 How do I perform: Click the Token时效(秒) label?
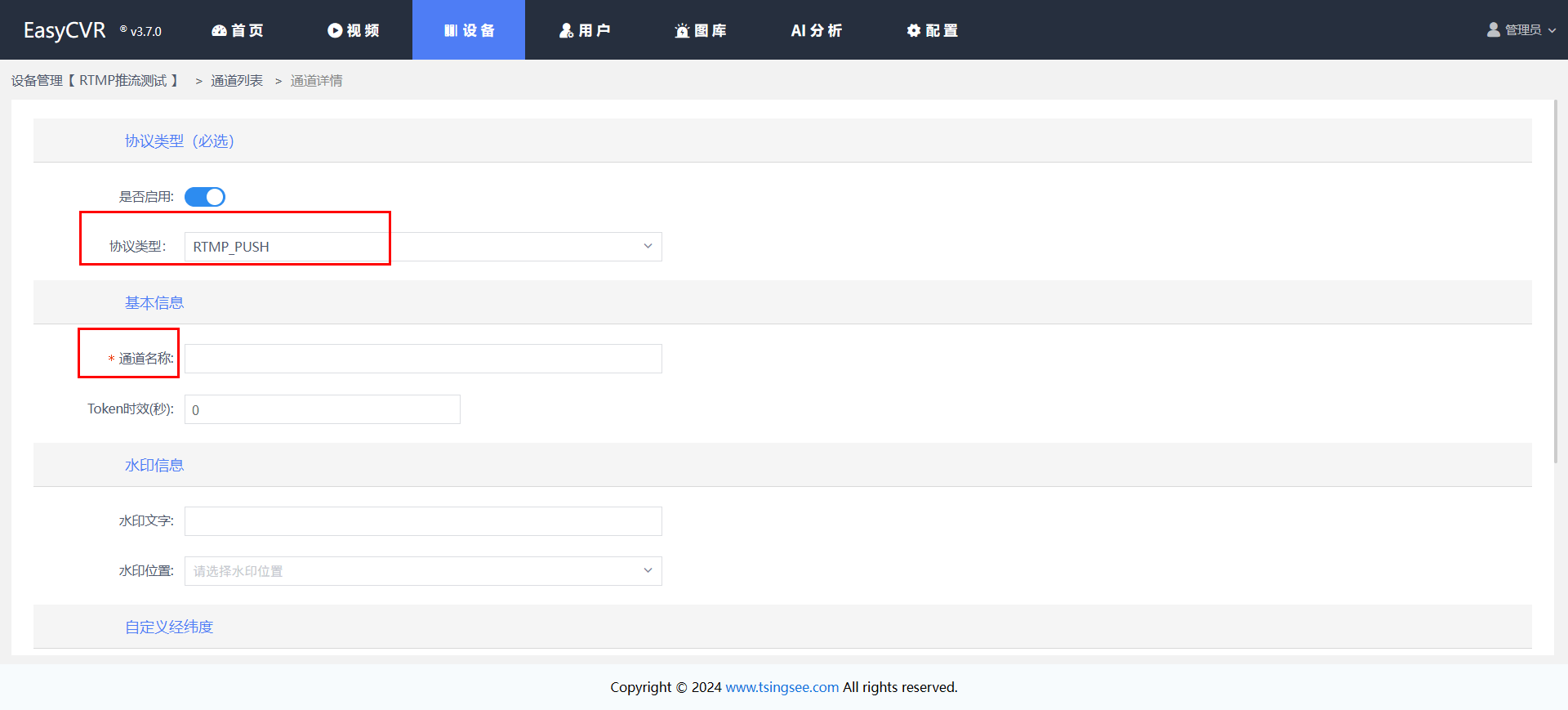[131, 409]
